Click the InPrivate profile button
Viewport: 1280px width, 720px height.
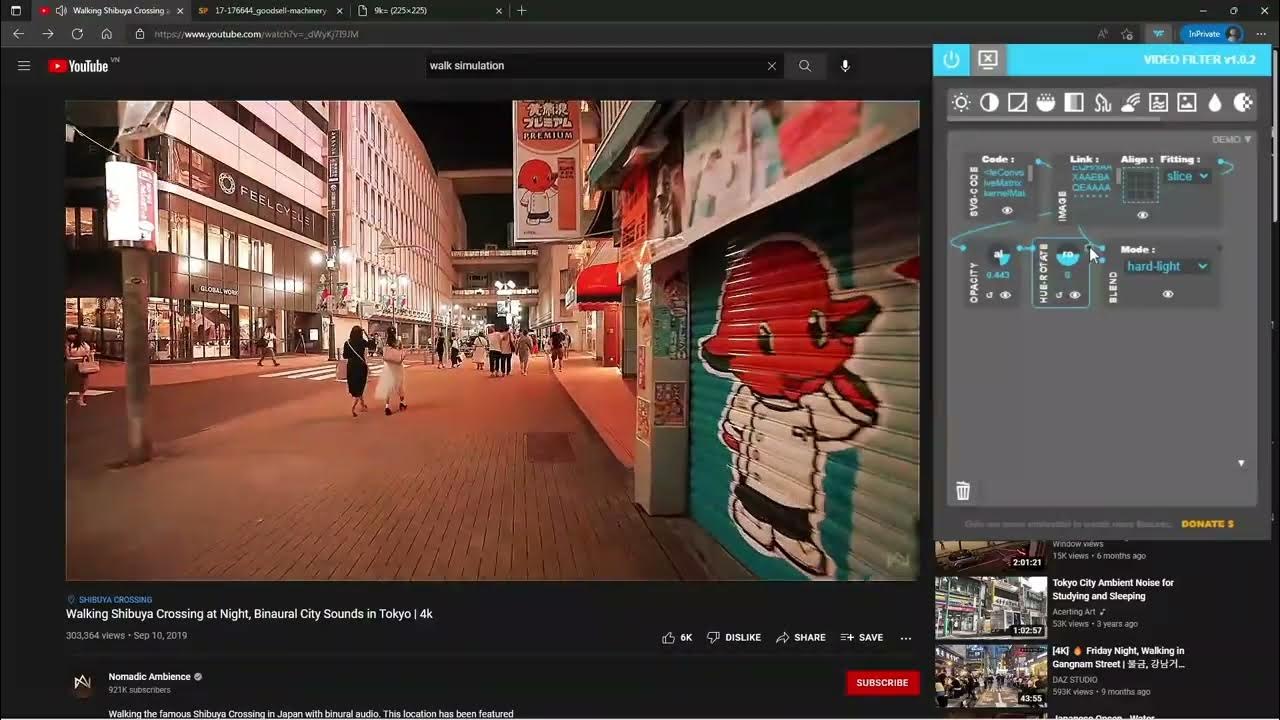coord(1212,34)
